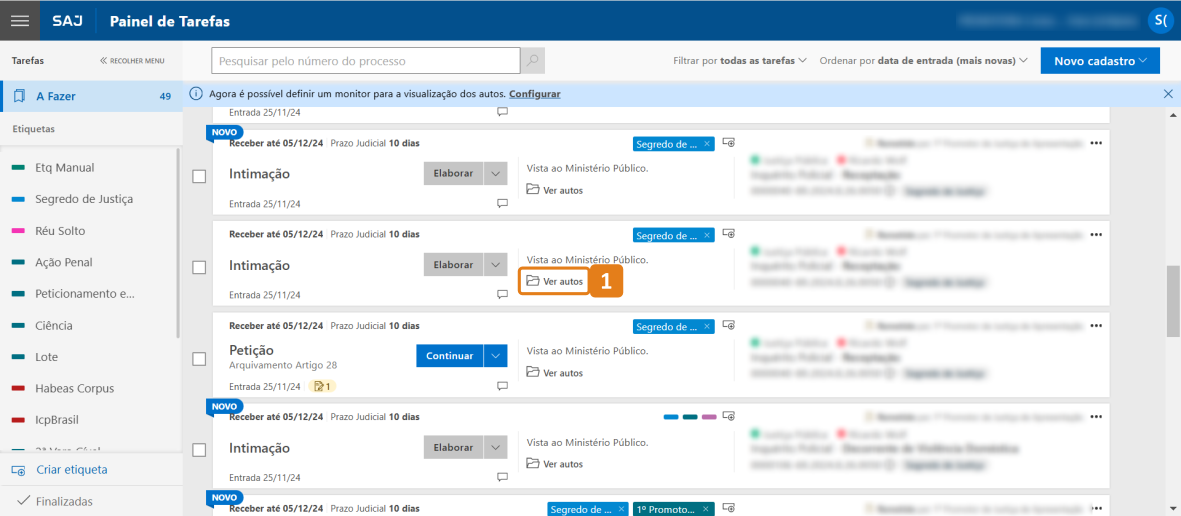The width and height of the screenshot is (1181, 516).
Task: Open the user avatar profile icon
Action: click(1160, 21)
